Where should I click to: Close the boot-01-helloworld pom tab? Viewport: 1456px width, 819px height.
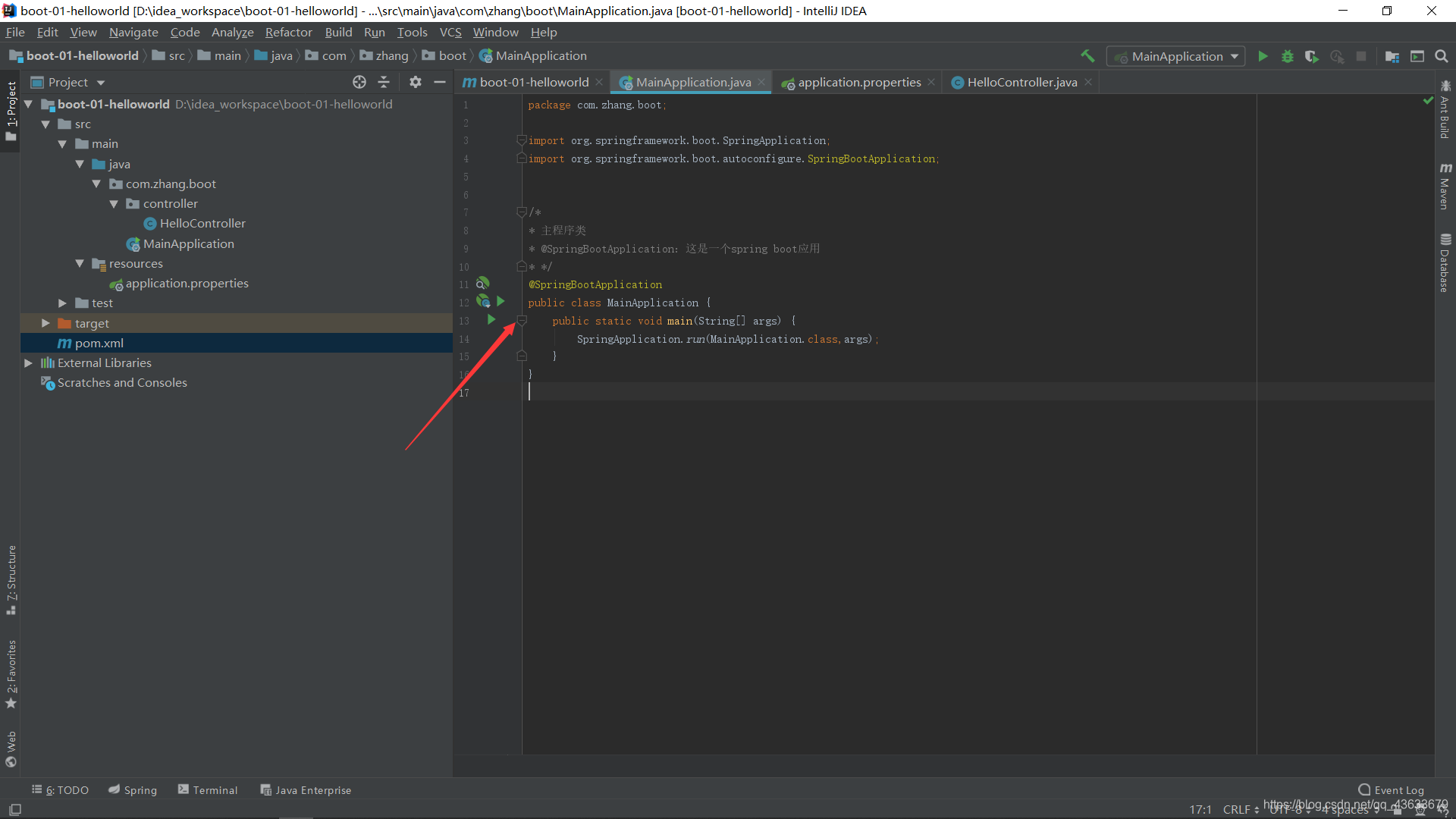[x=599, y=82]
